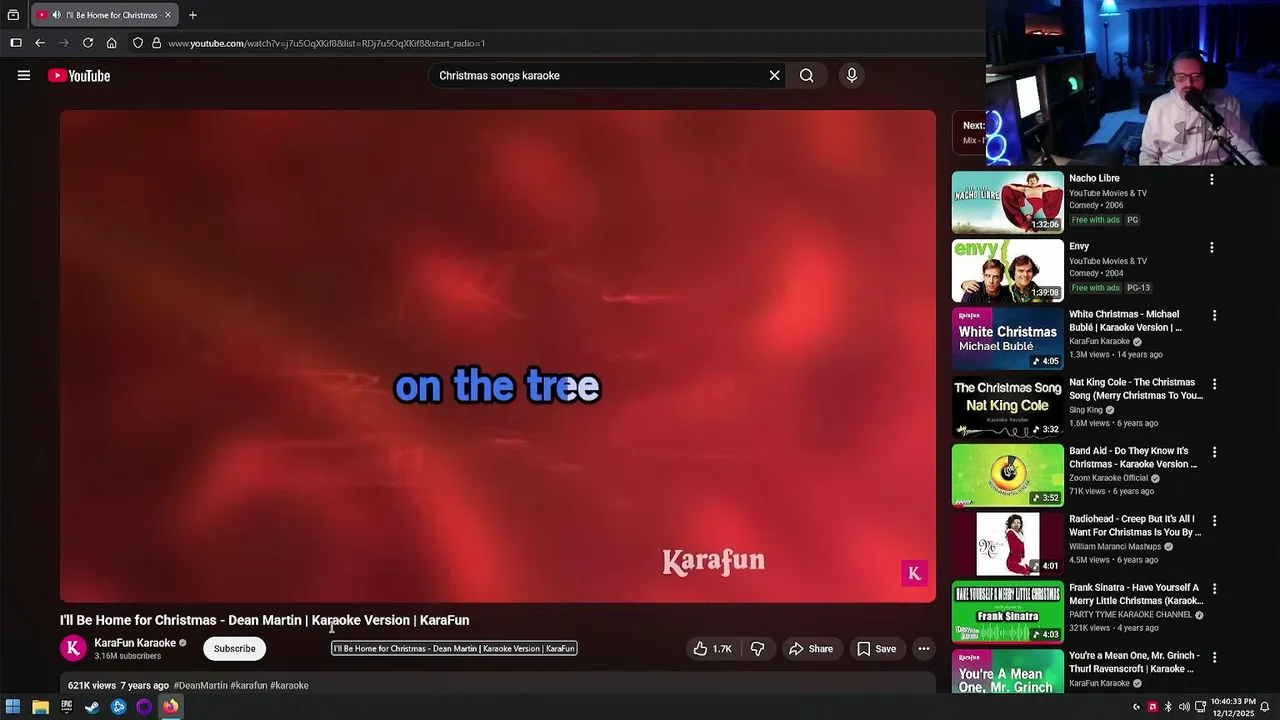Share the karaoke video
1280x720 pixels.
tap(811, 649)
